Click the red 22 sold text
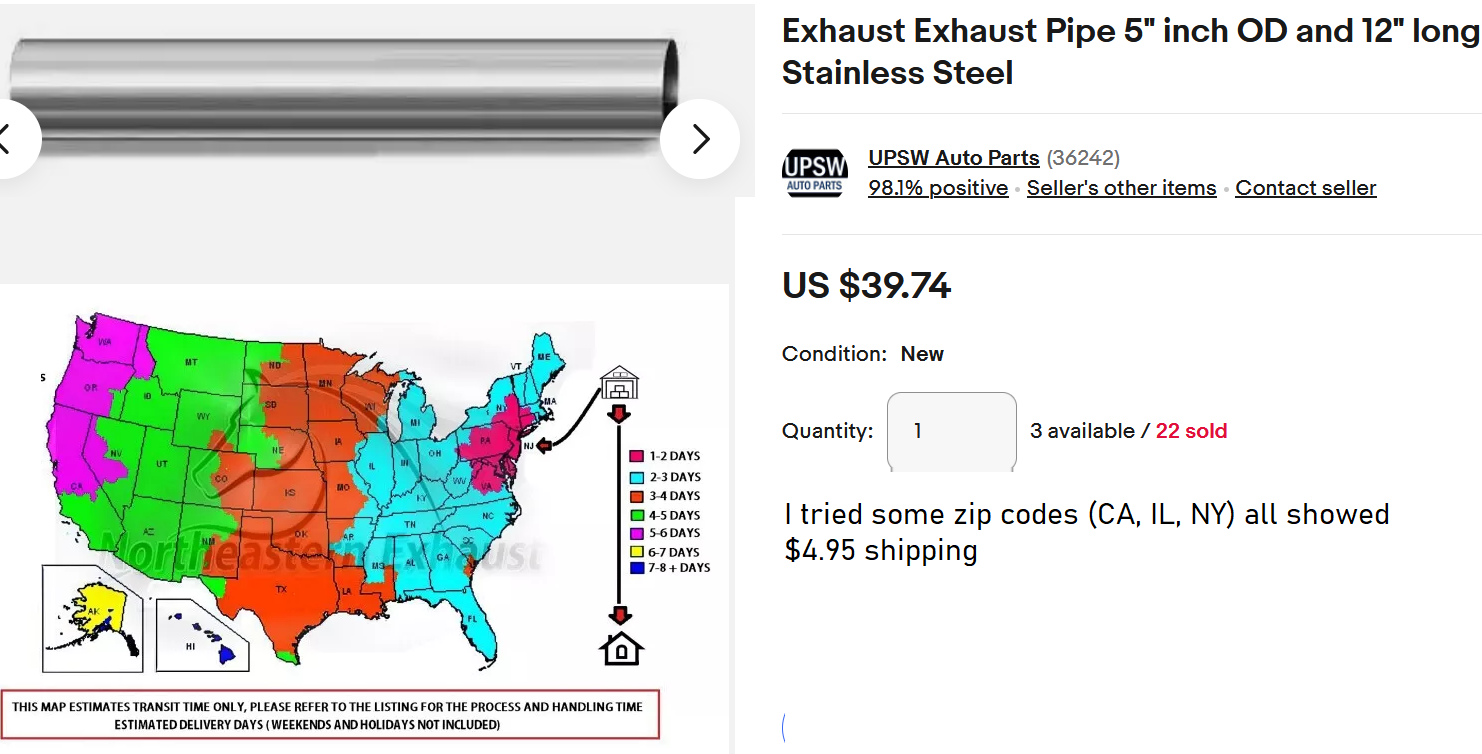Image resolution: width=1482 pixels, height=754 pixels. pos(1191,431)
